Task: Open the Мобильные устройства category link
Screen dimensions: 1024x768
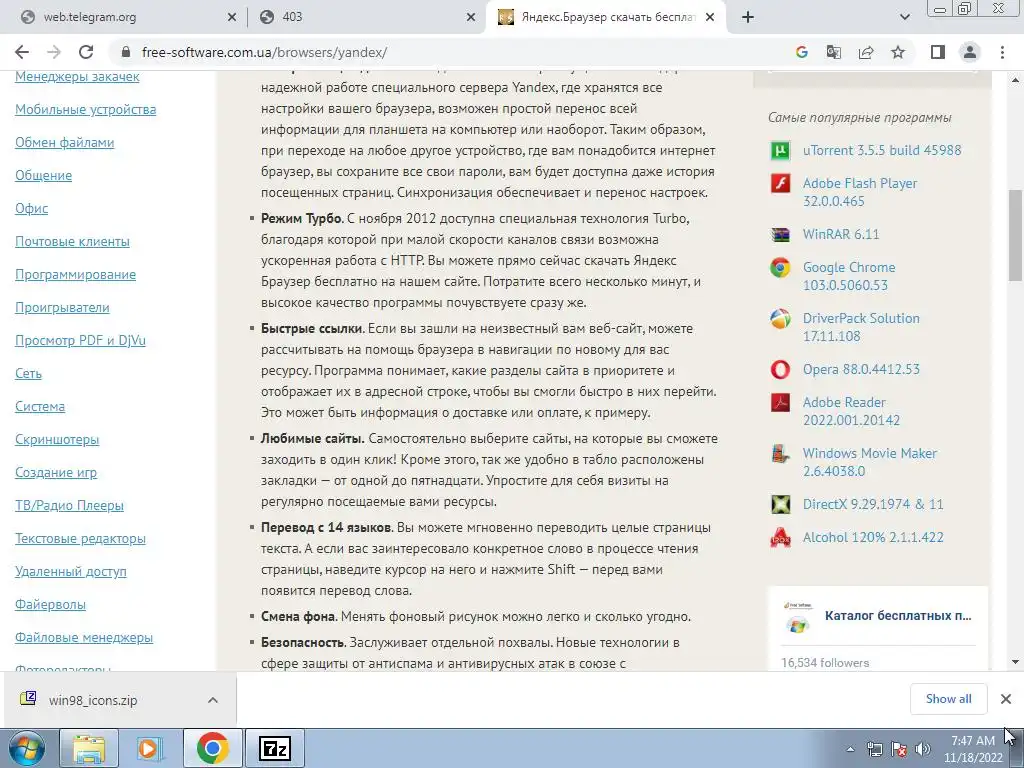Action: pos(86,110)
